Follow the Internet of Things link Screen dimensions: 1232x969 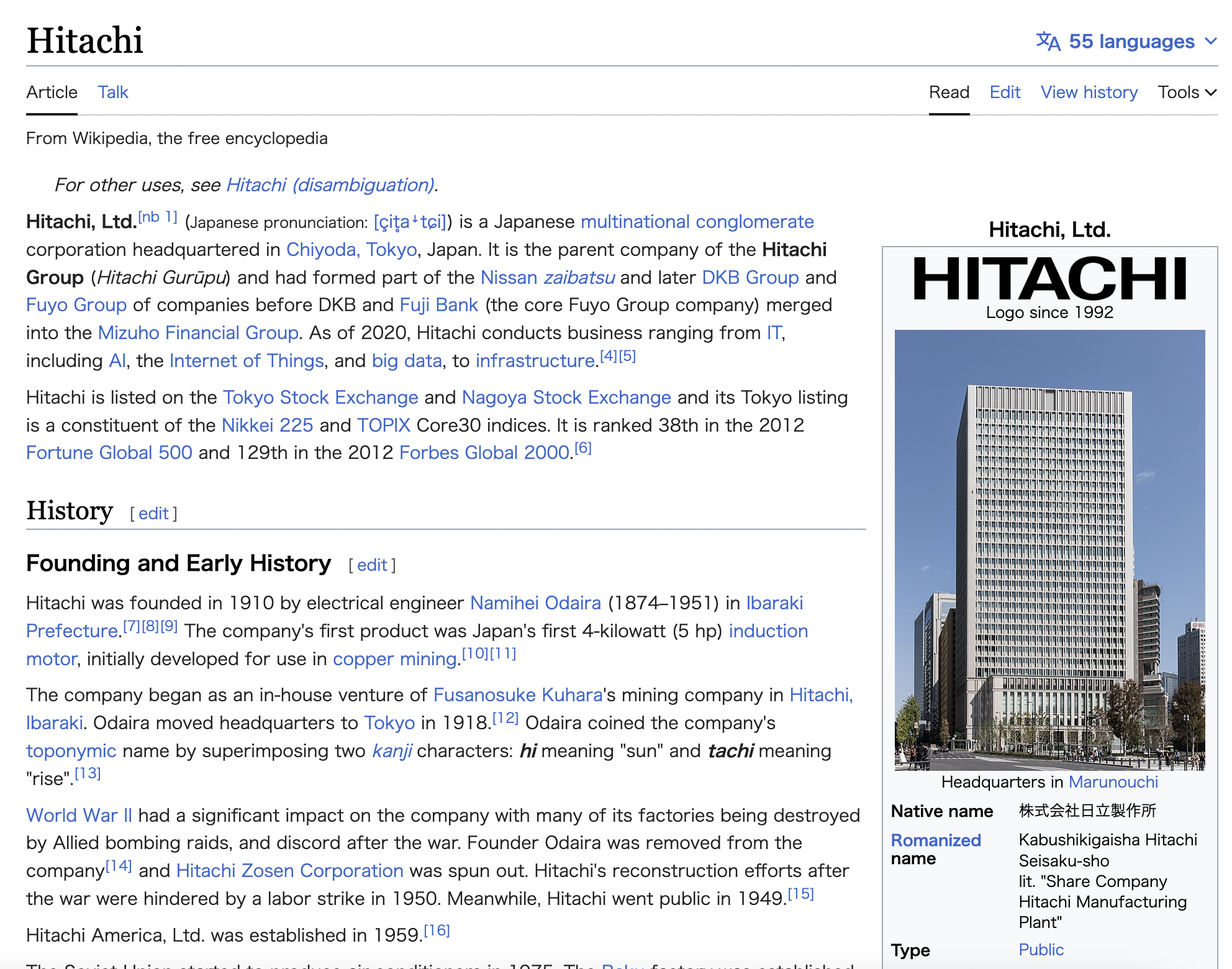(x=247, y=361)
